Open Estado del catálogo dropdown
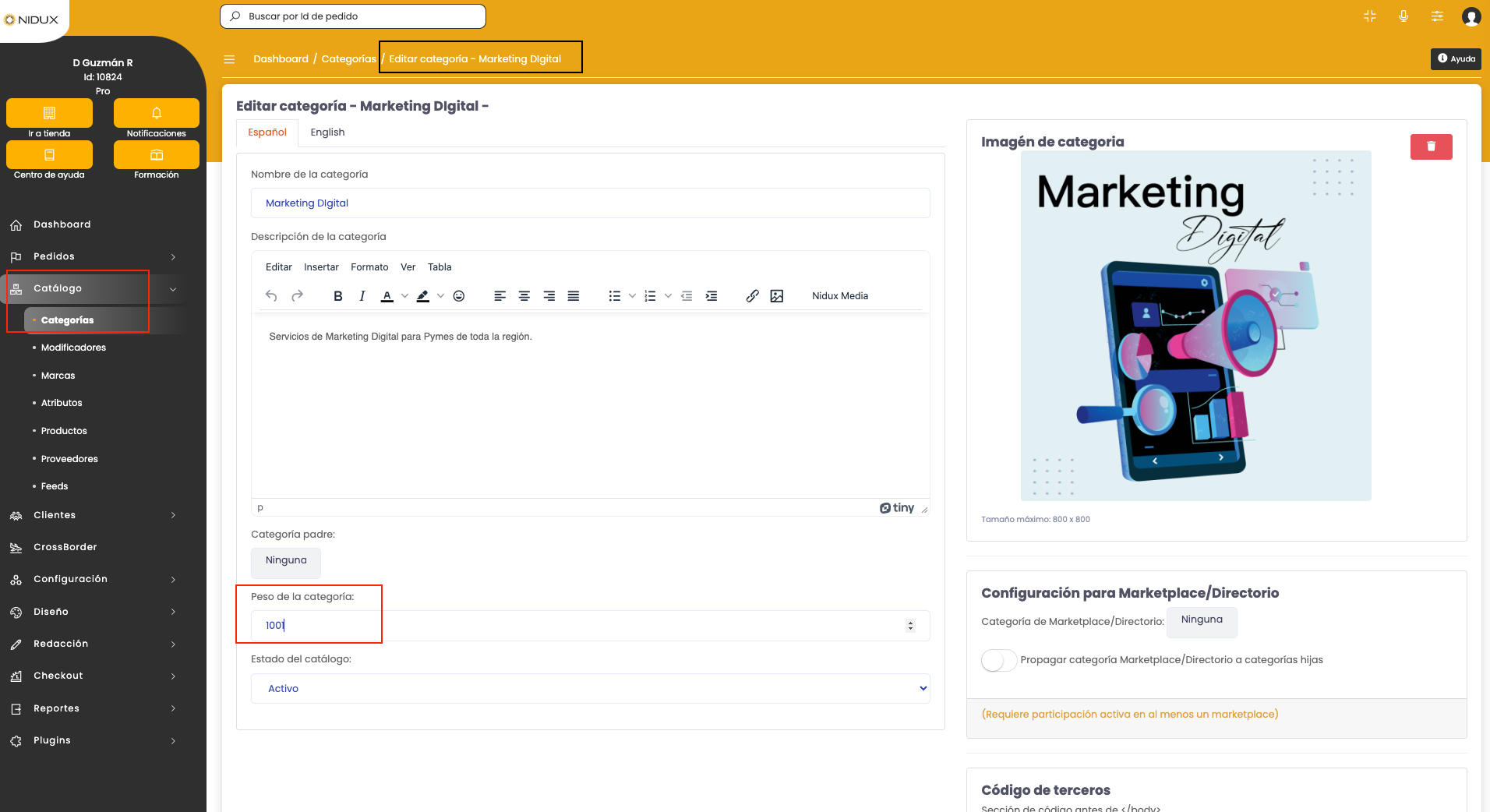1490x812 pixels. pos(590,689)
